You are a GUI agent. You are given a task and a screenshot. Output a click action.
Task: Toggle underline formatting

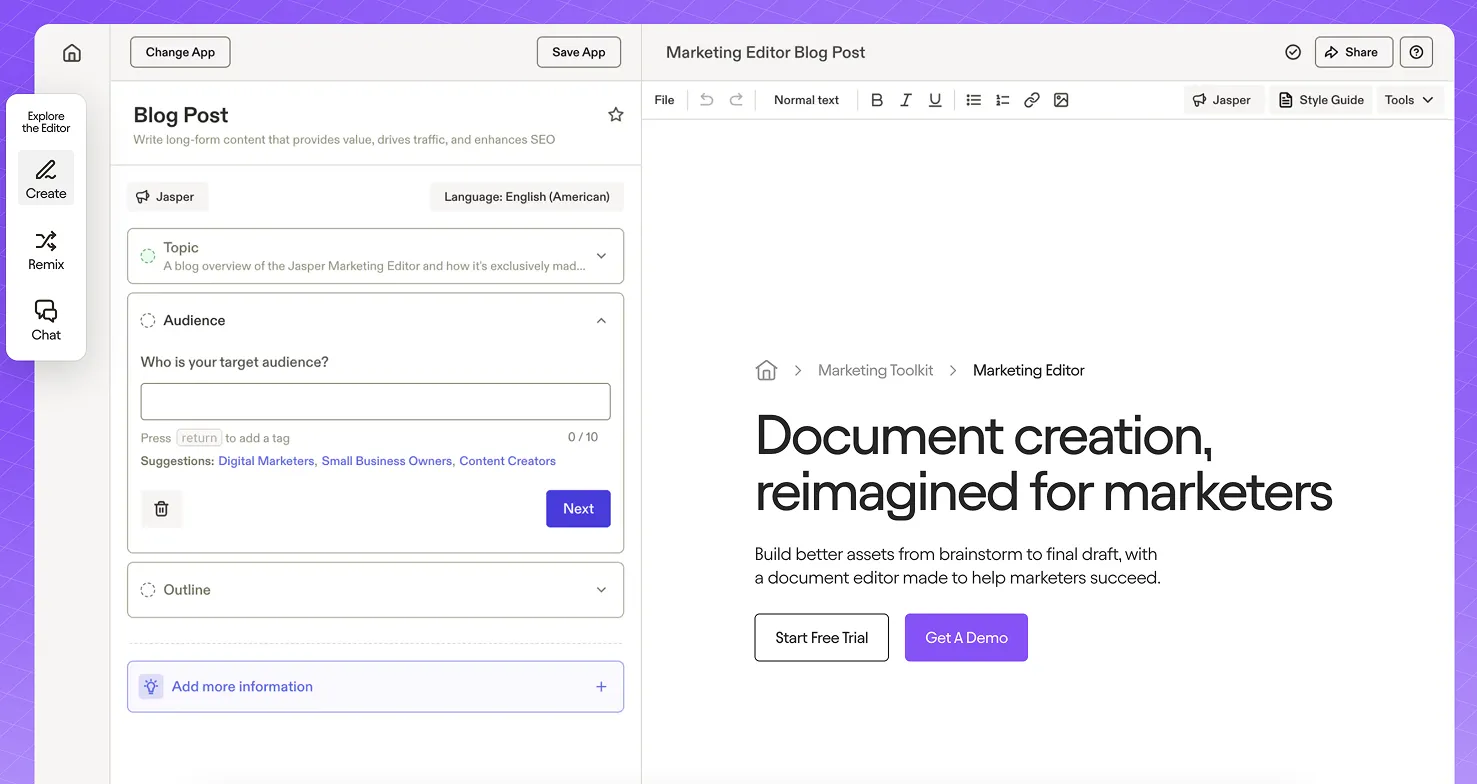click(935, 100)
